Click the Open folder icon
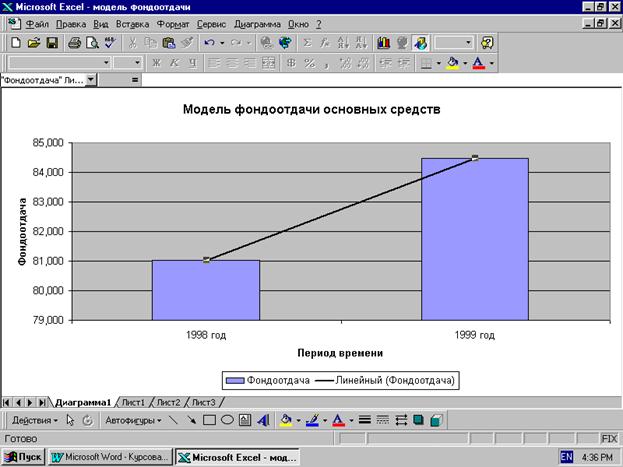 point(33,43)
